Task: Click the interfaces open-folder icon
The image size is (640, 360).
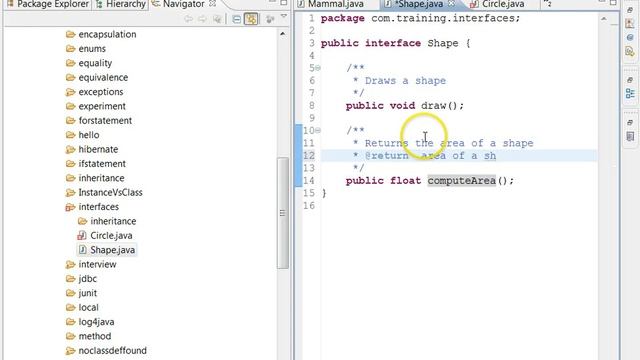Action: pyautogui.click(x=70, y=207)
